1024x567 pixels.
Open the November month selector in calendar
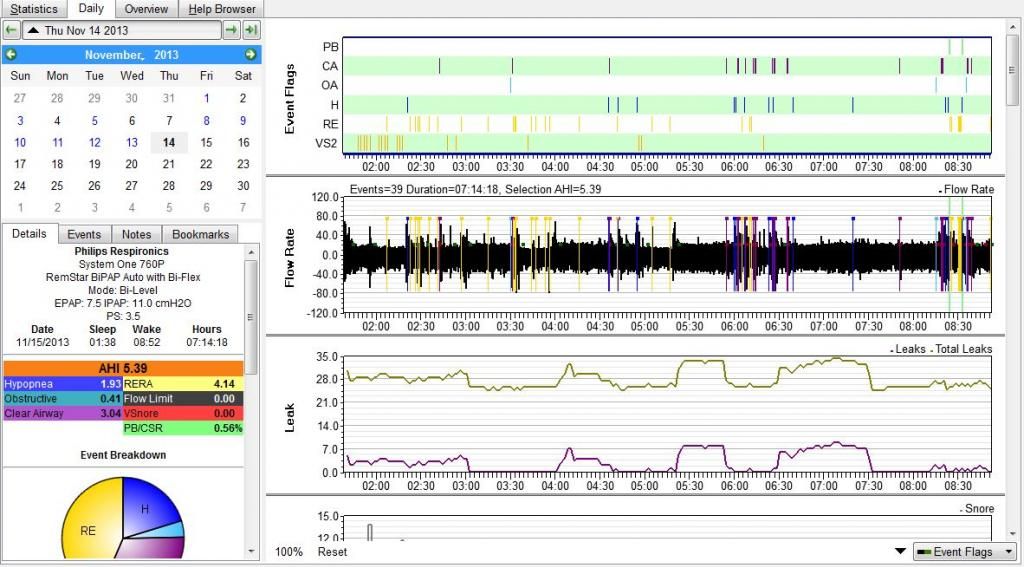click(116, 55)
